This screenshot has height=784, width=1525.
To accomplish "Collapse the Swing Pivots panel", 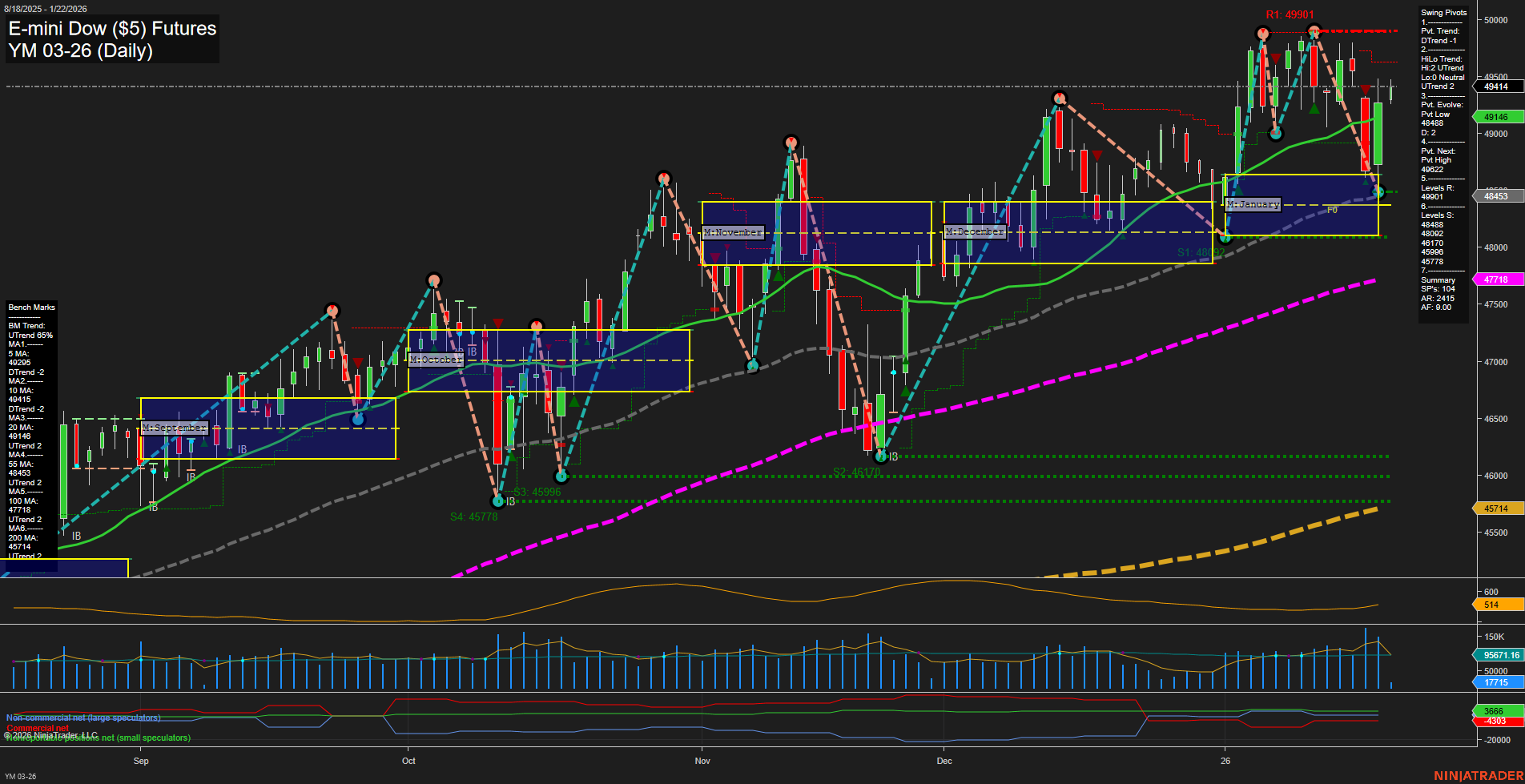I will tap(1443, 13).
